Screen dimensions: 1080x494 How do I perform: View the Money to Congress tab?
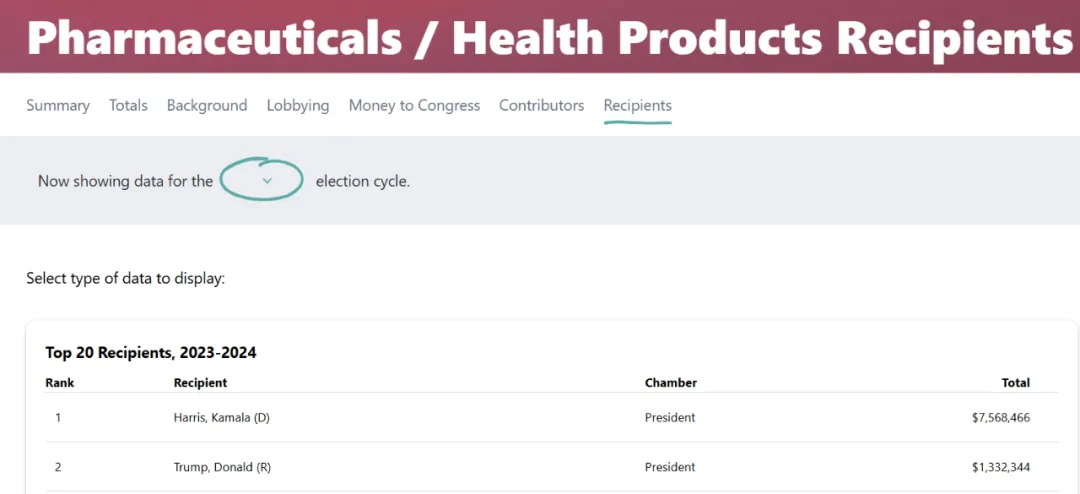point(414,105)
